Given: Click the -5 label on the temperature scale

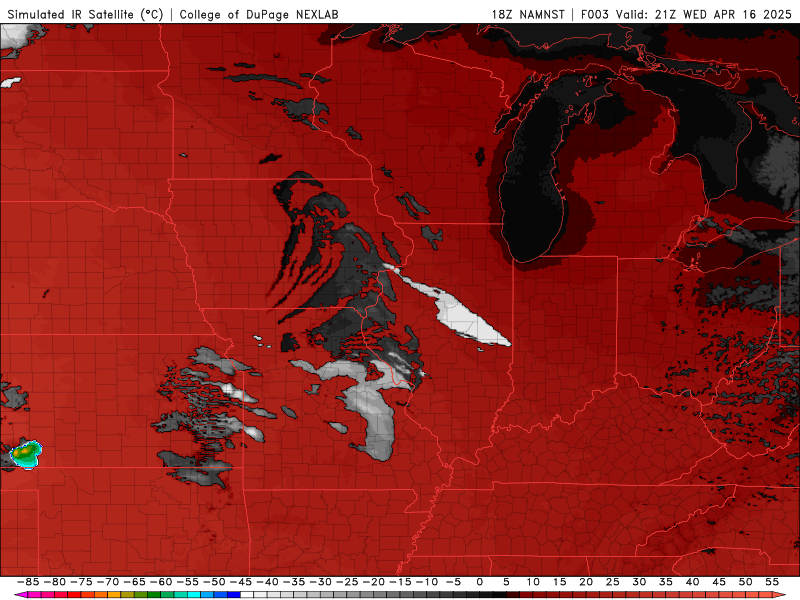Looking at the screenshot, I should pyautogui.click(x=453, y=582).
